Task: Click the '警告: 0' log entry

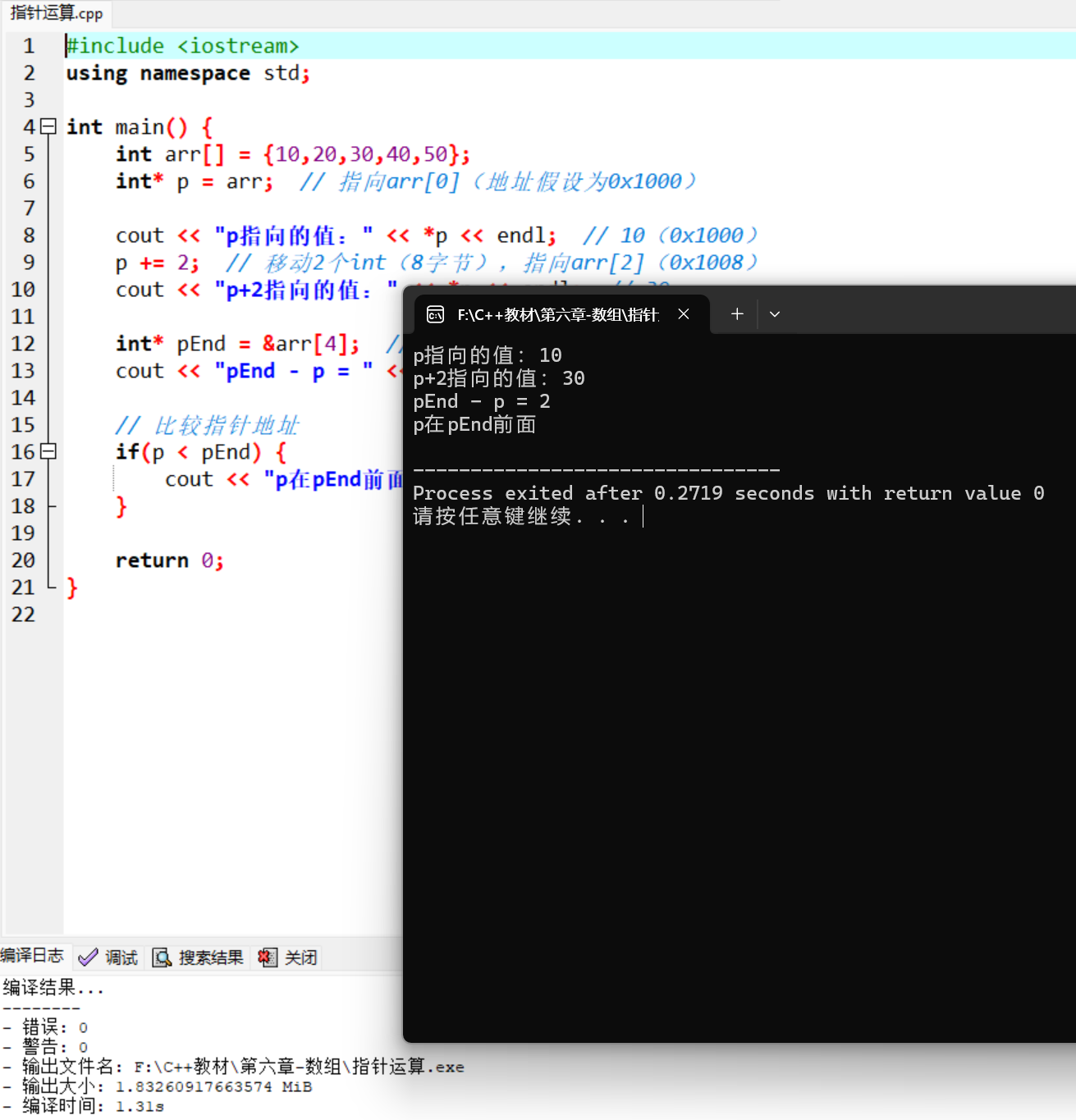Action: [45, 1047]
